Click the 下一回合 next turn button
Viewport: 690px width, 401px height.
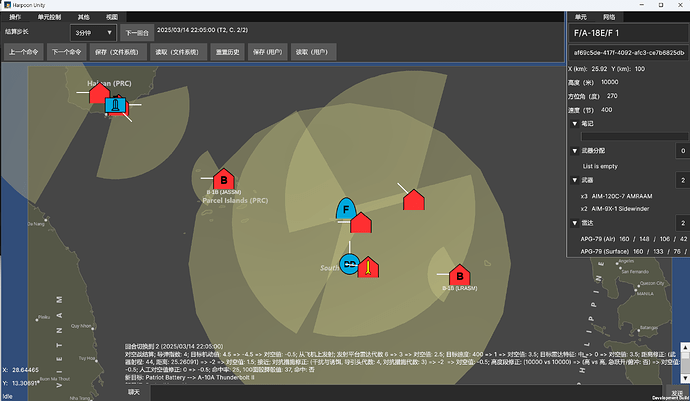pos(137,33)
